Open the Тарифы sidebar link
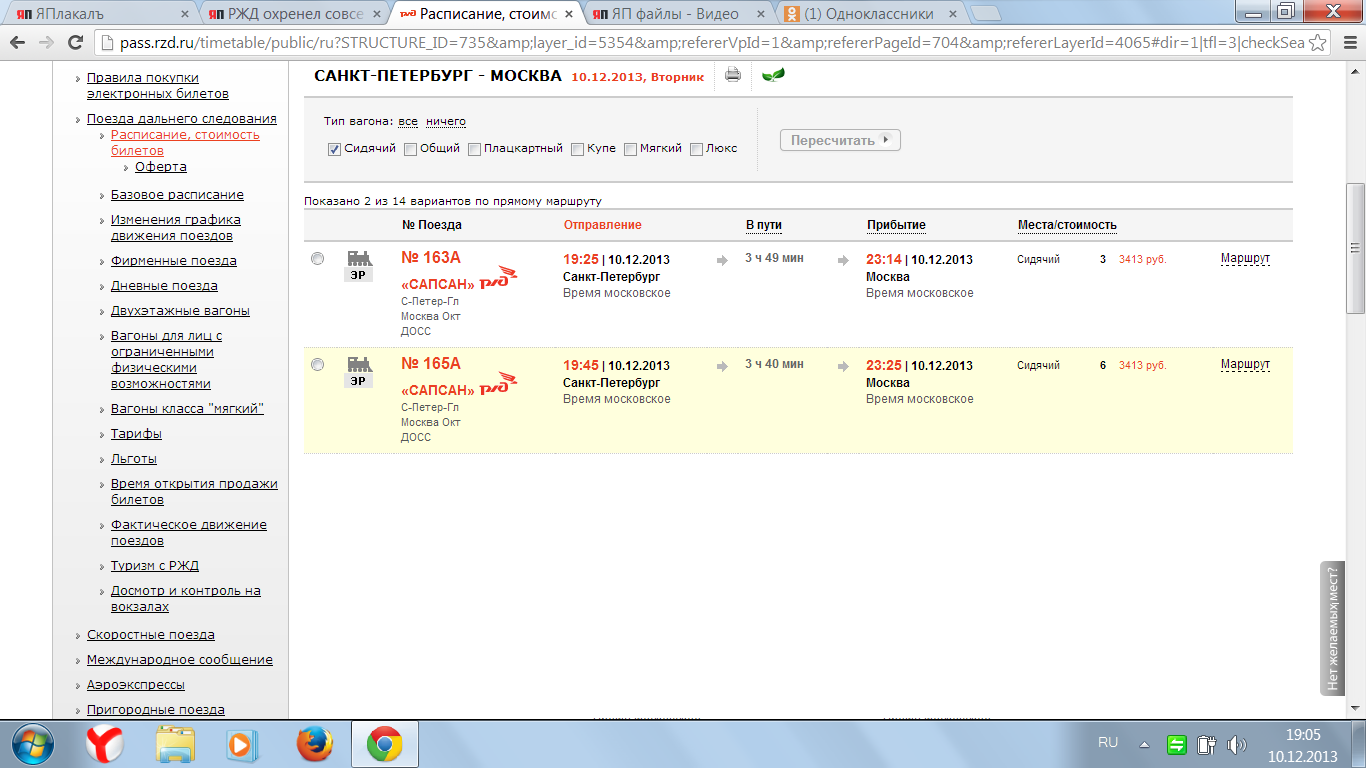This screenshot has height=768, width=1366. pyautogui.click(x=136, y=433)
